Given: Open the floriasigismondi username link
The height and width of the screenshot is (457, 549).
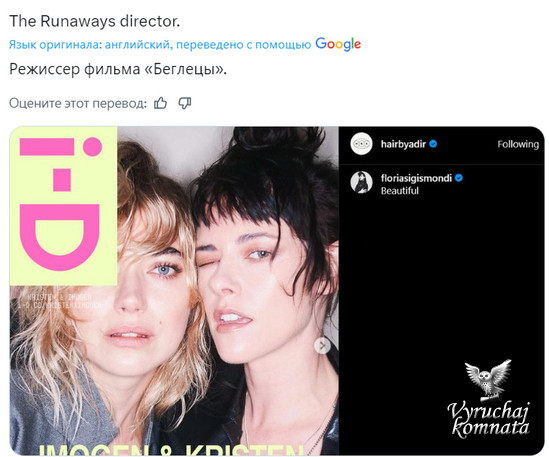Looking at the screenshot, I should coord(416,178).
